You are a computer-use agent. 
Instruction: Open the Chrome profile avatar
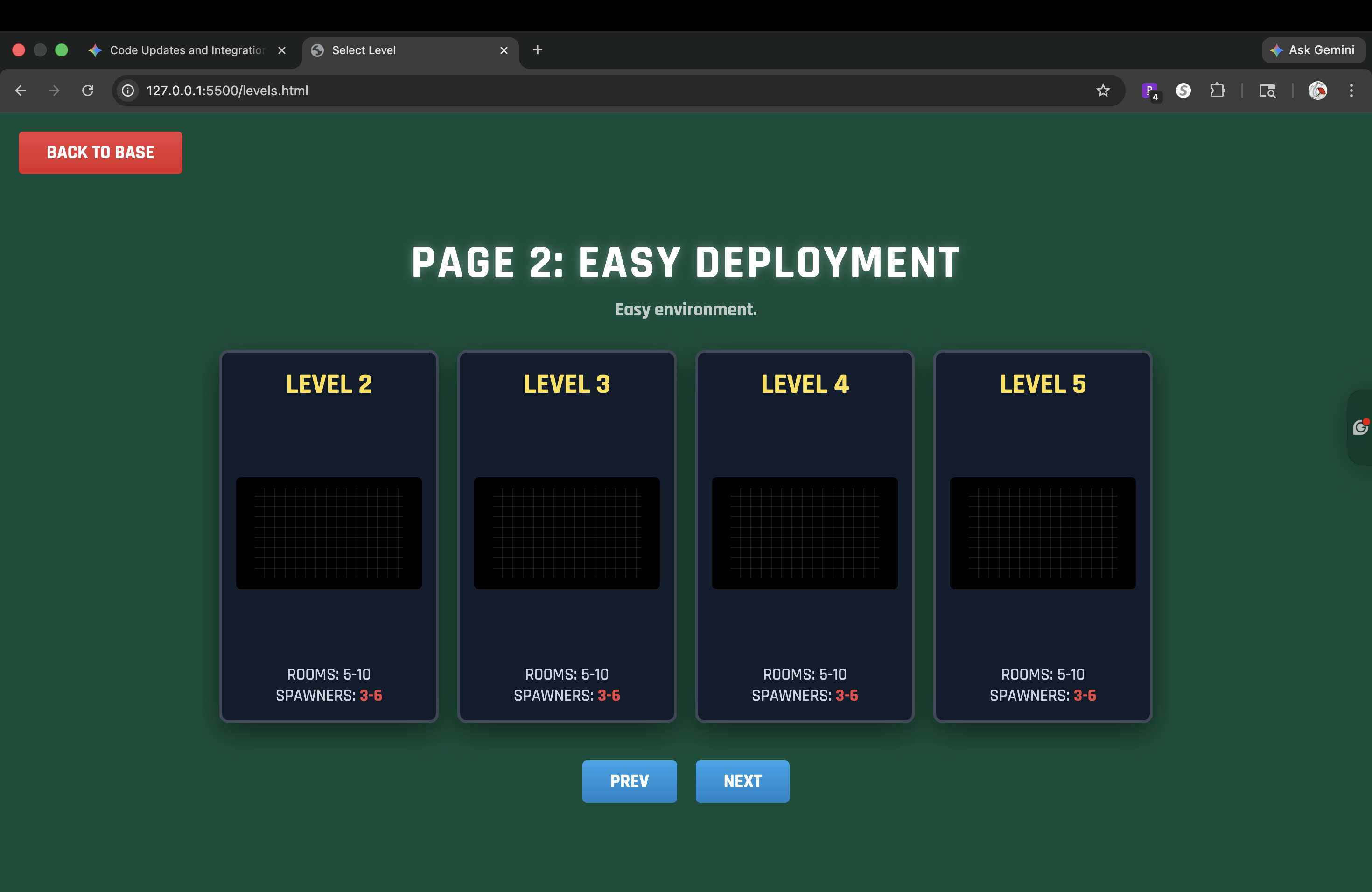coord(1317,91)
